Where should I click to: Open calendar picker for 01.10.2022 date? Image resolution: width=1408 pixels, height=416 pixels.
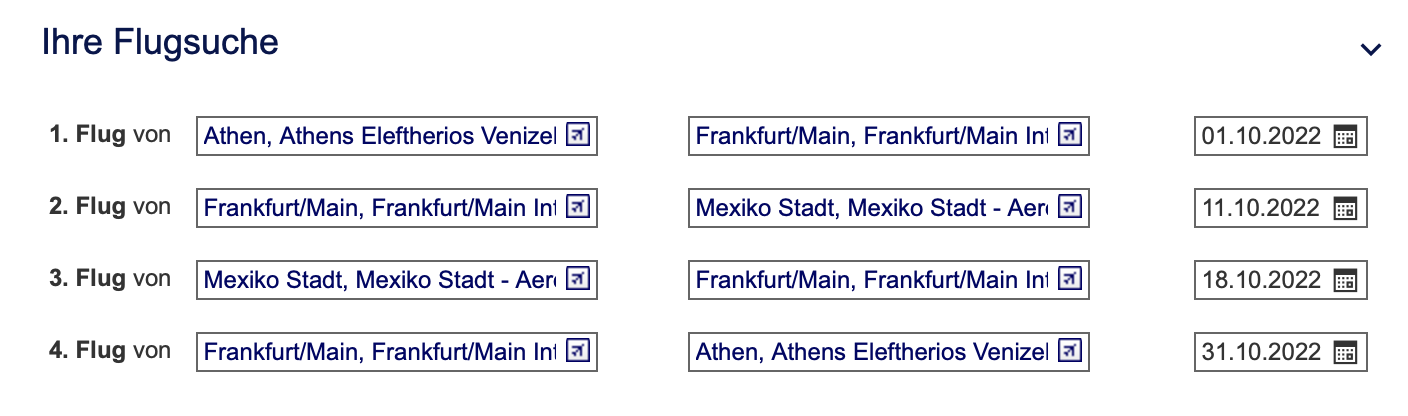tap(1345, 137)
